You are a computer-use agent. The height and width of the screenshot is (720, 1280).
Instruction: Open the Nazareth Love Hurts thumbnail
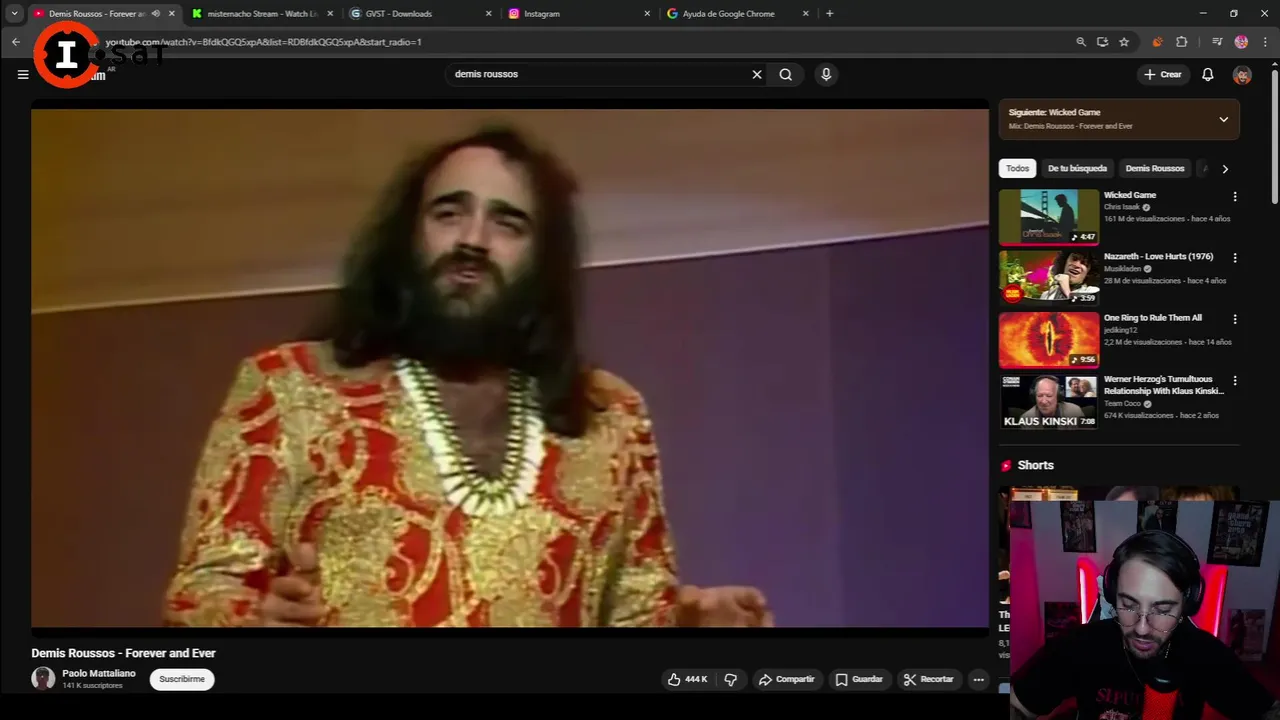(x=1049, y=278)
